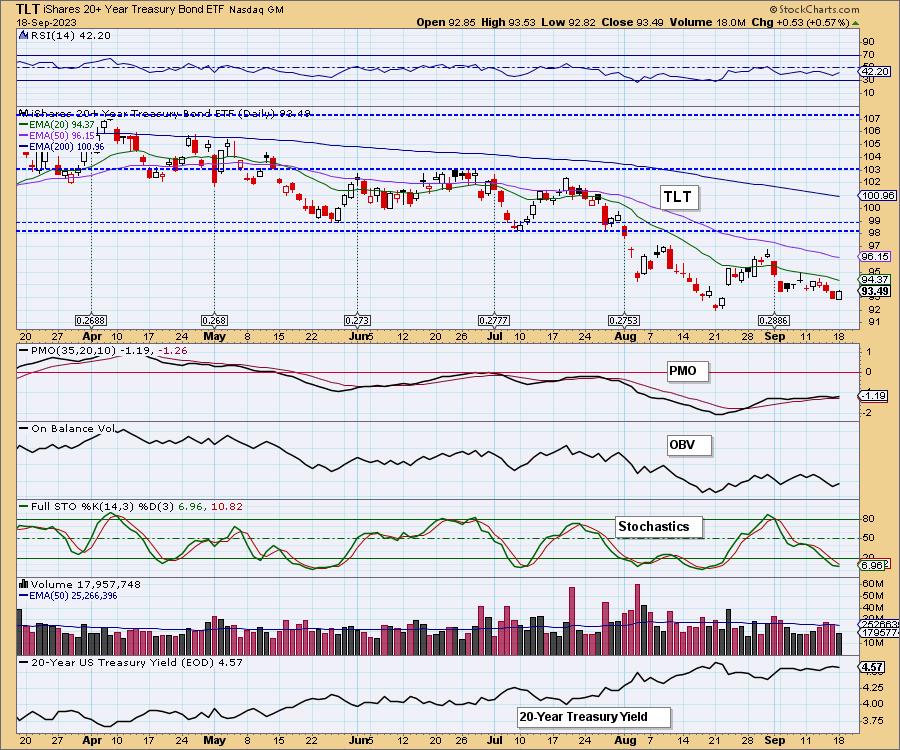Image resolution: width=900 pixels, height=750 pixels.
Task: Click the volume bars icon beside Volume 17,957,748
Action: [24, 584]
